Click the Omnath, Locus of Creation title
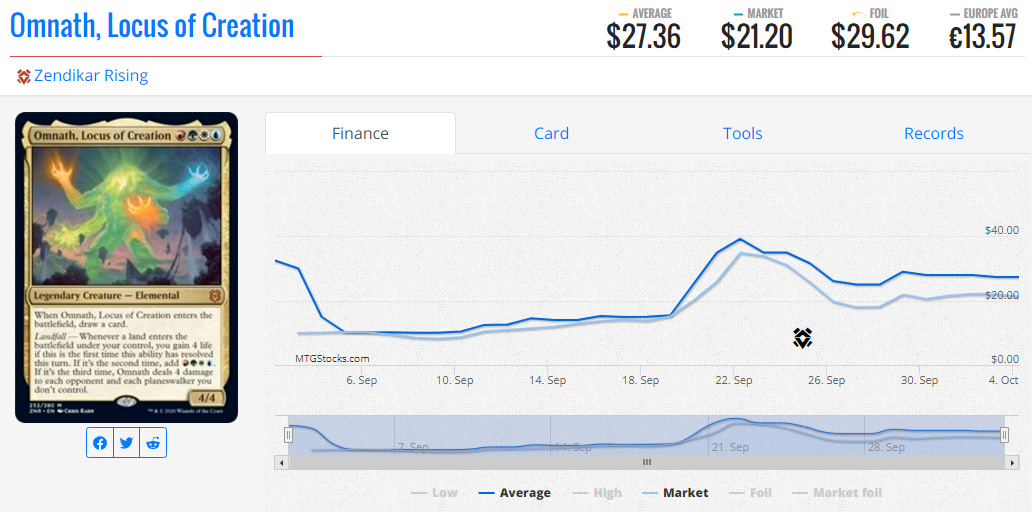The image size is (1033, 518). pos(152,26)
